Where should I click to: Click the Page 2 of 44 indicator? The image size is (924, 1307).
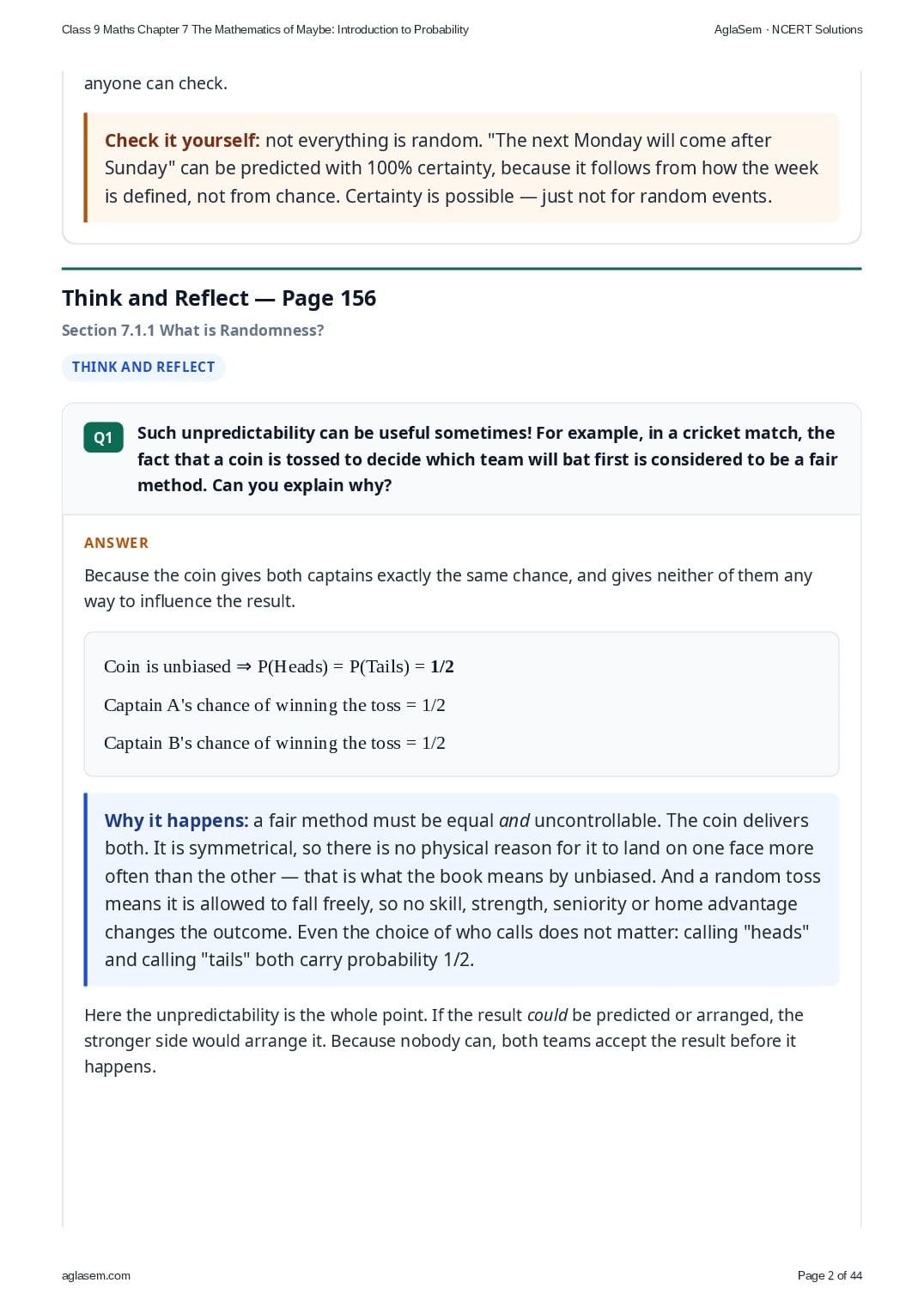[830, 1275]
